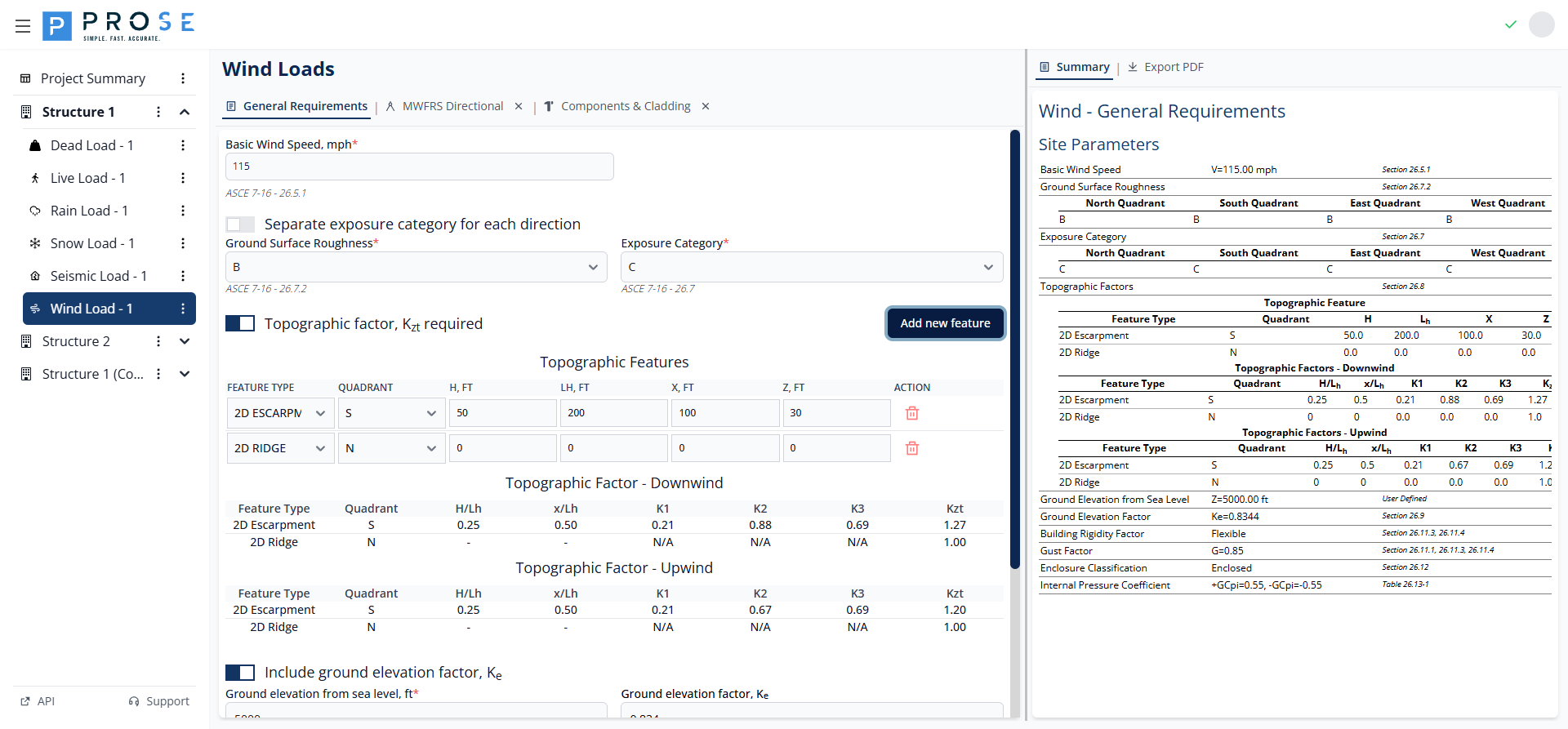Disable topographic factor Kzt required switch
Viewport: 1568px width, 729px height.
click(240, 324)
